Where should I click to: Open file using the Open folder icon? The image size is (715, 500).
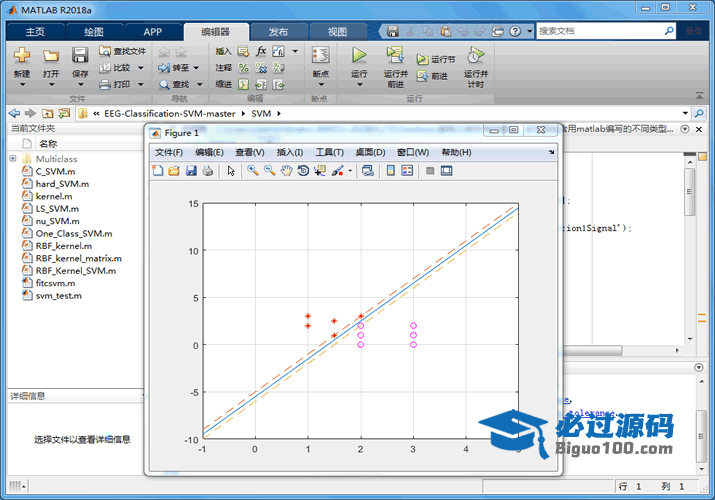(51, 56)
